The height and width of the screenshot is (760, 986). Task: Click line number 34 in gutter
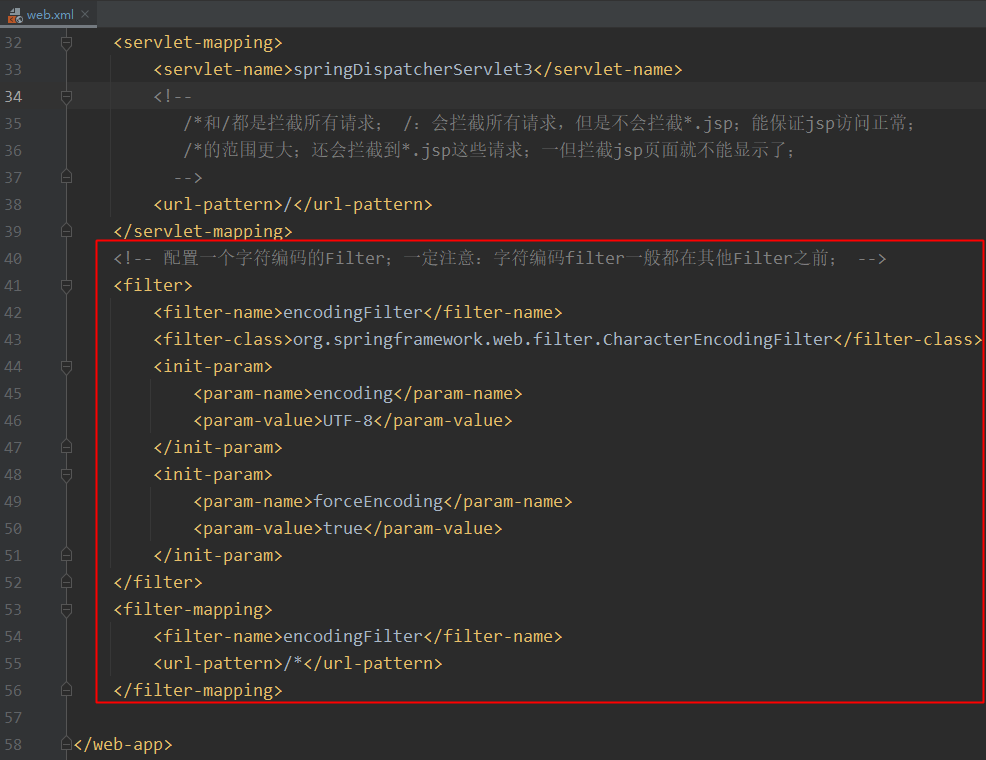(13, 97)
